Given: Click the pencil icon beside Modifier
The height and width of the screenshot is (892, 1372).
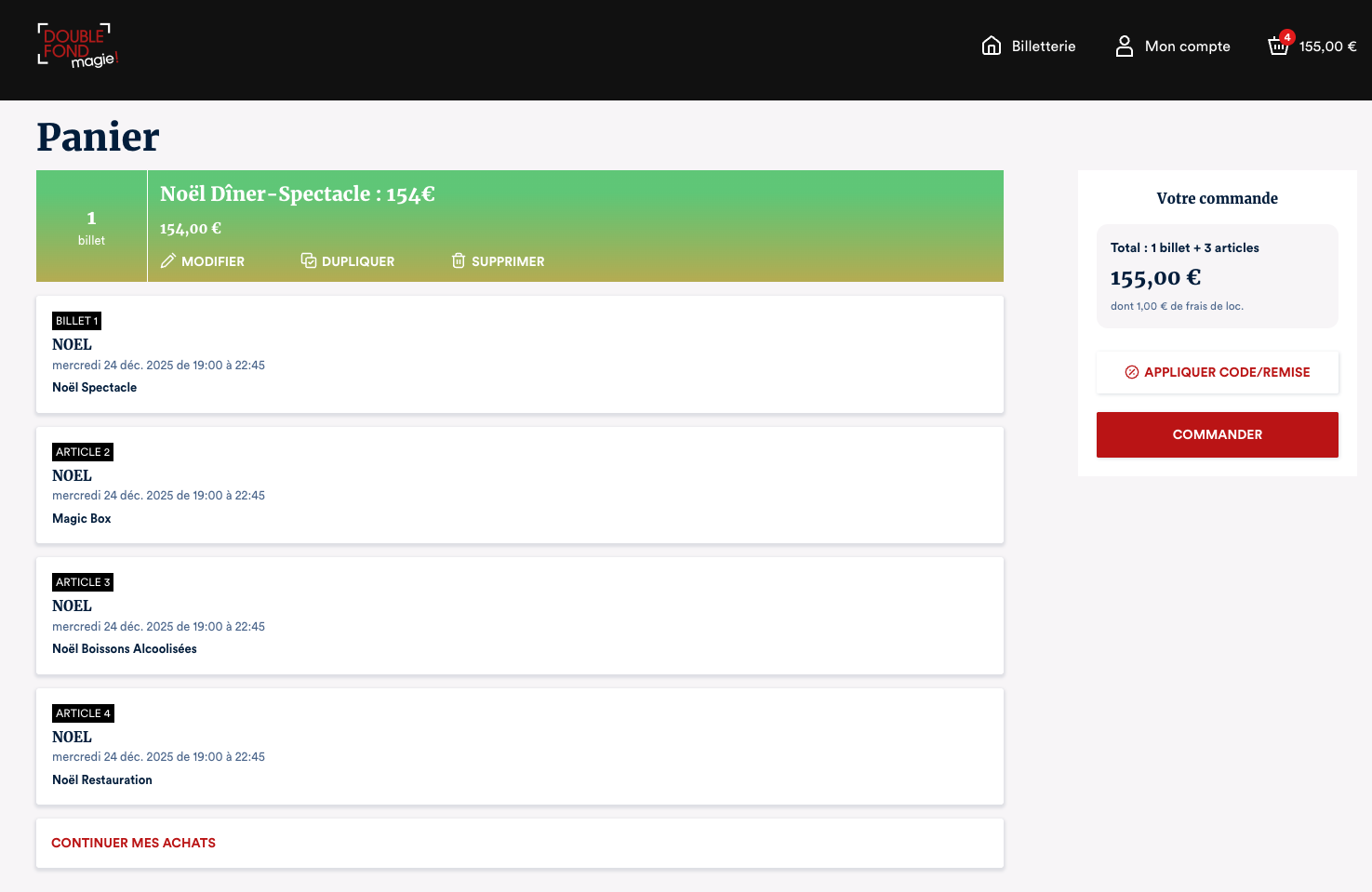Looking at the screenshot, I should coord(168,261).
